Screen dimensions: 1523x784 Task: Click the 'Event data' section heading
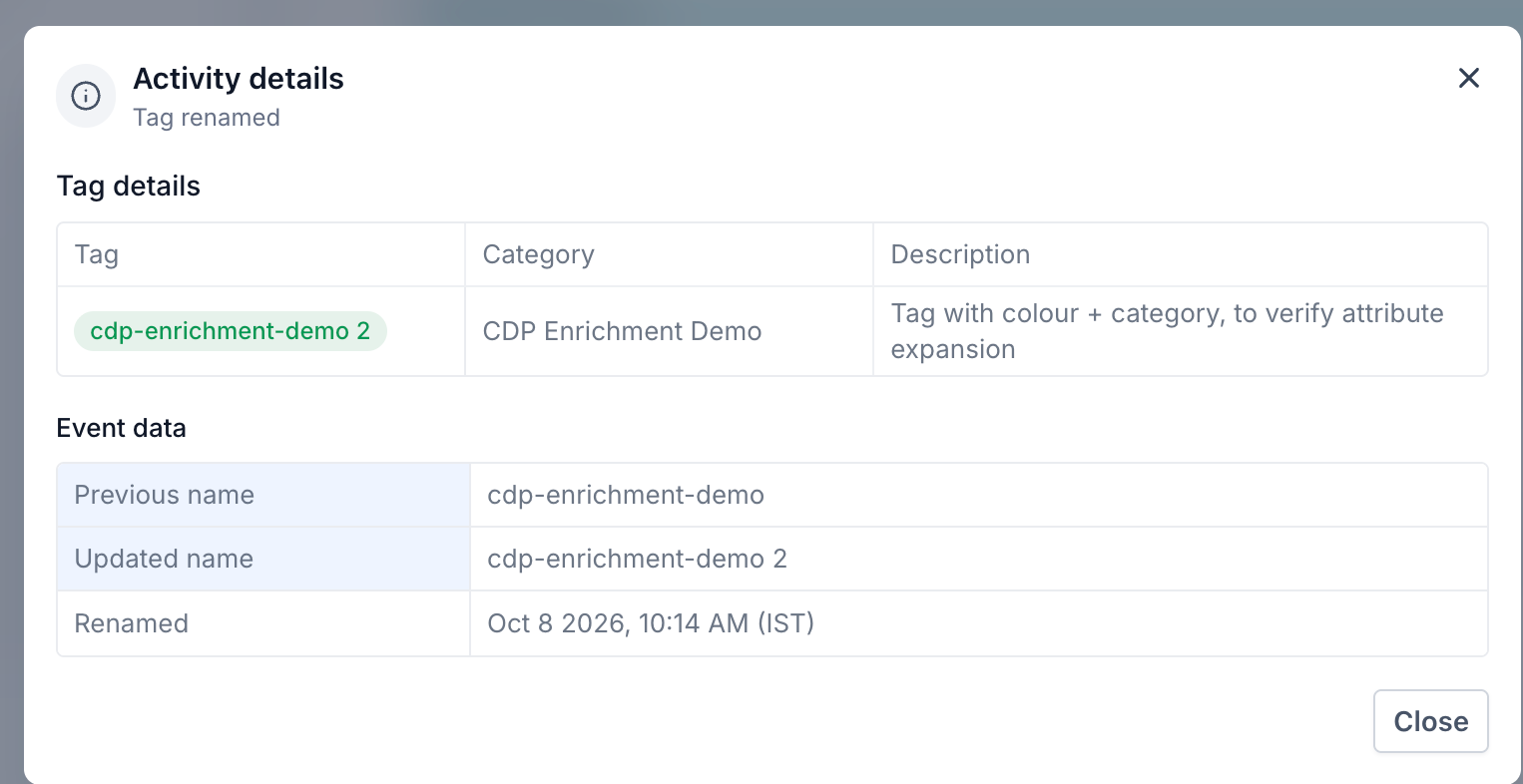click(122, 428)
